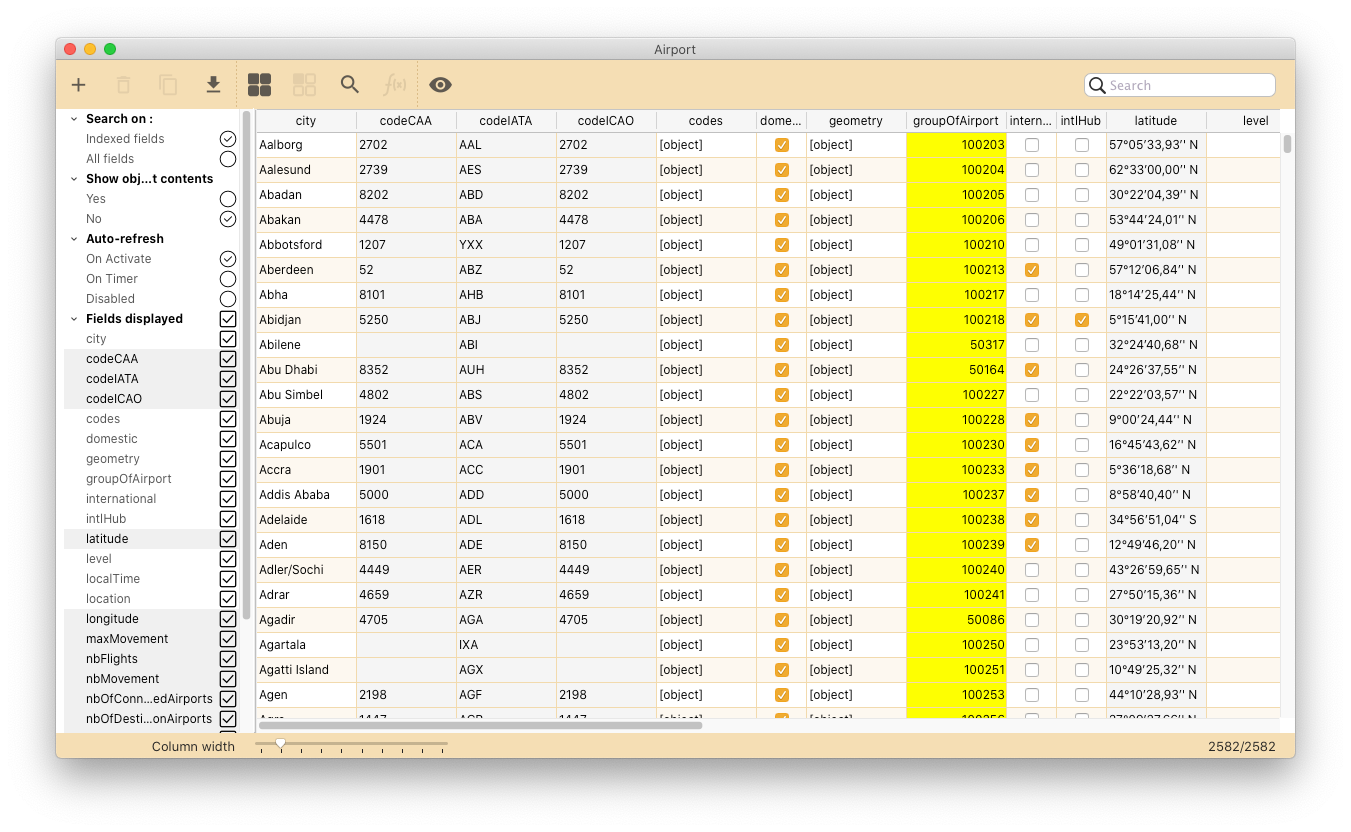Click the 'AUH' codeIATA cell
The height and width of the screenshot is (832, 1351).
click(x=506, y=370)
